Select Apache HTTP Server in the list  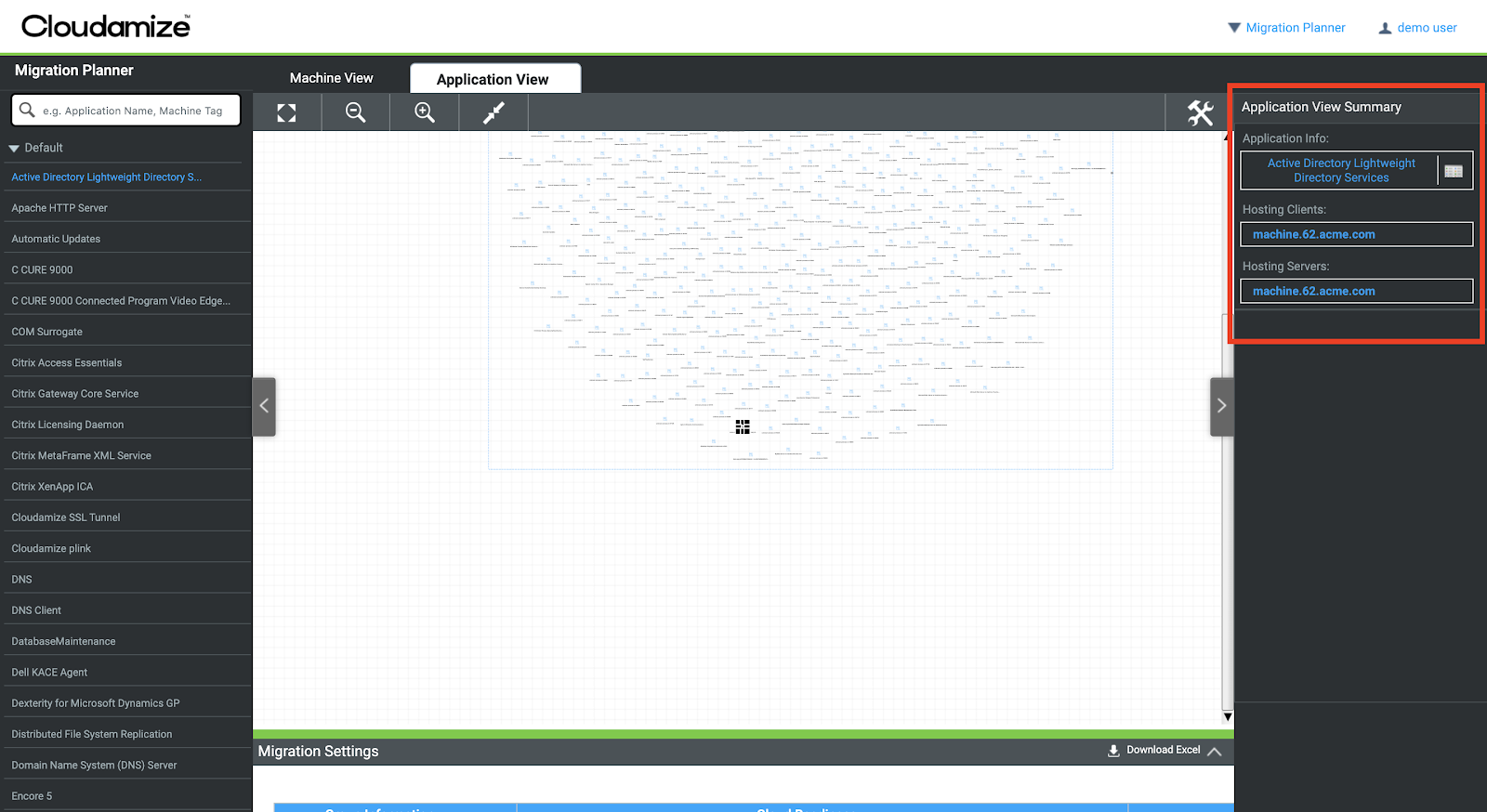click(x=59, y=208)
